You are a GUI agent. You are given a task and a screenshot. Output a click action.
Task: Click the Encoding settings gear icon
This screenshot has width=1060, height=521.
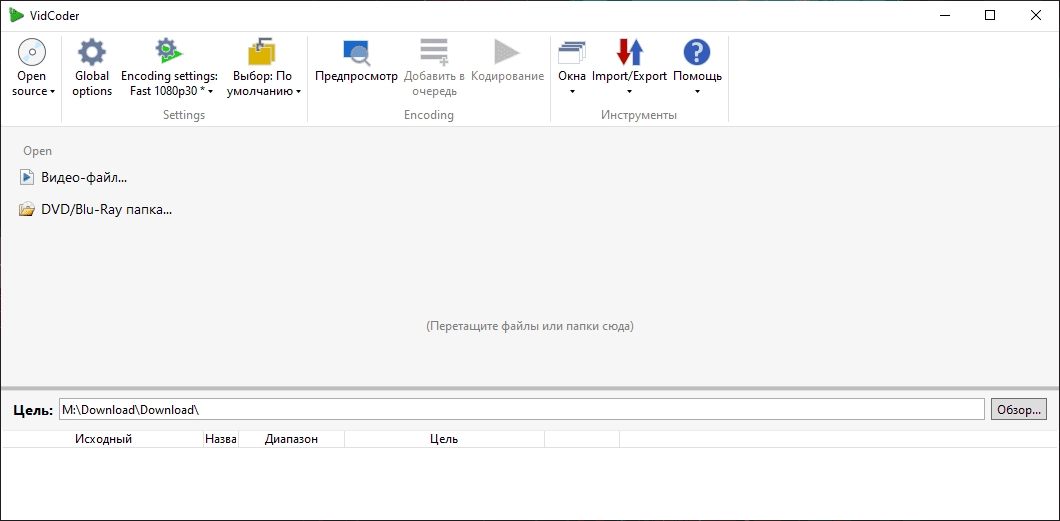169,51
